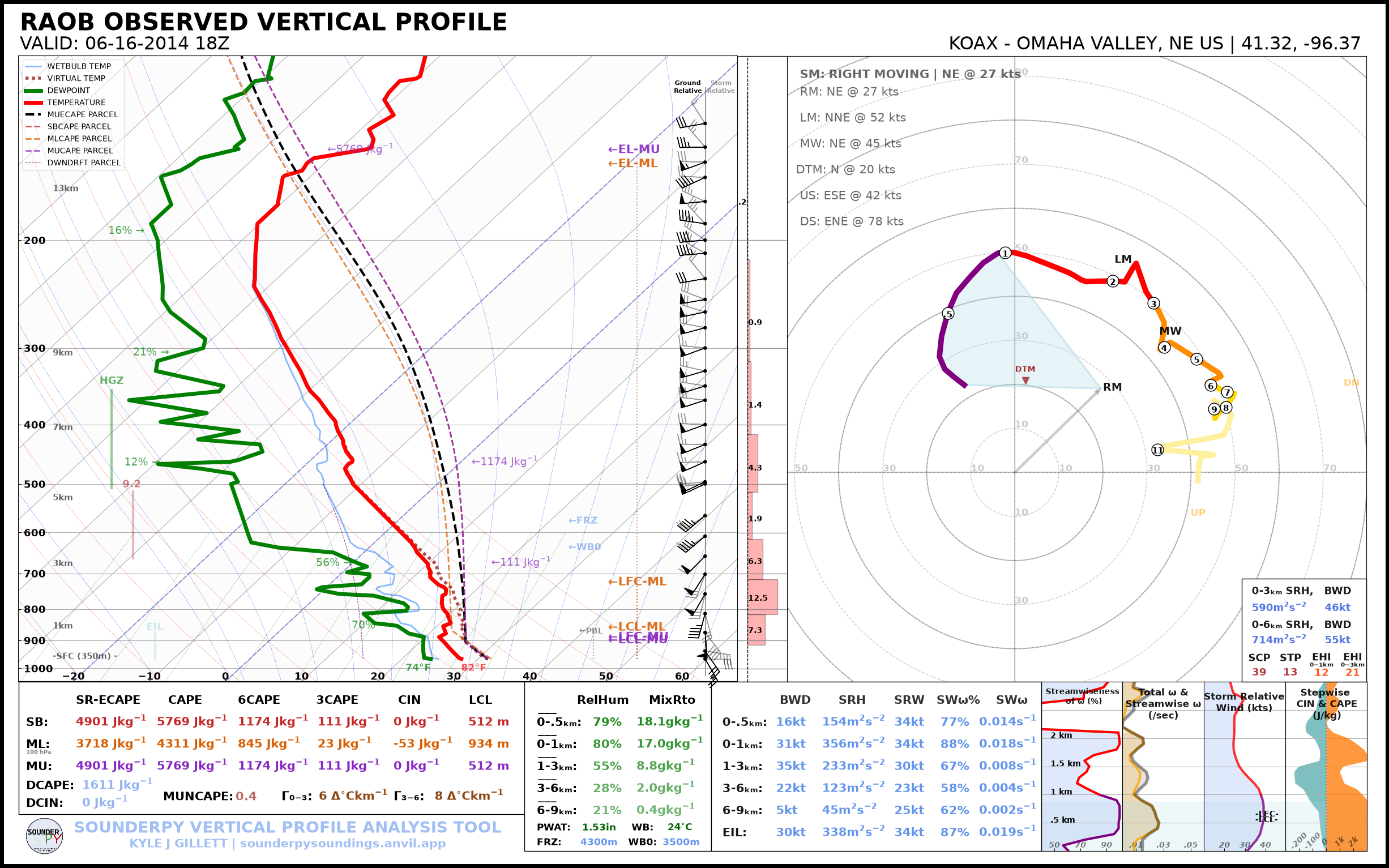Open the sounderpysoundings.anvil.app link
Image resolution: width=1389 pixels, height=868 pixels.
[343, 843]
